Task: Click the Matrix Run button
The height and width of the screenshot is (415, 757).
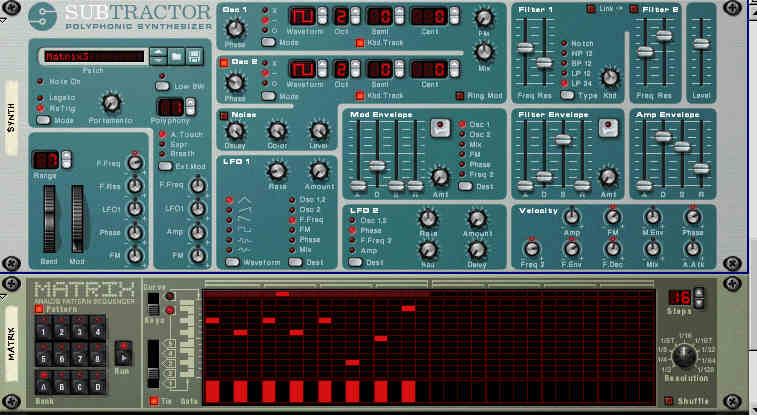Action: pyautogui.click(x=123, y=354)
